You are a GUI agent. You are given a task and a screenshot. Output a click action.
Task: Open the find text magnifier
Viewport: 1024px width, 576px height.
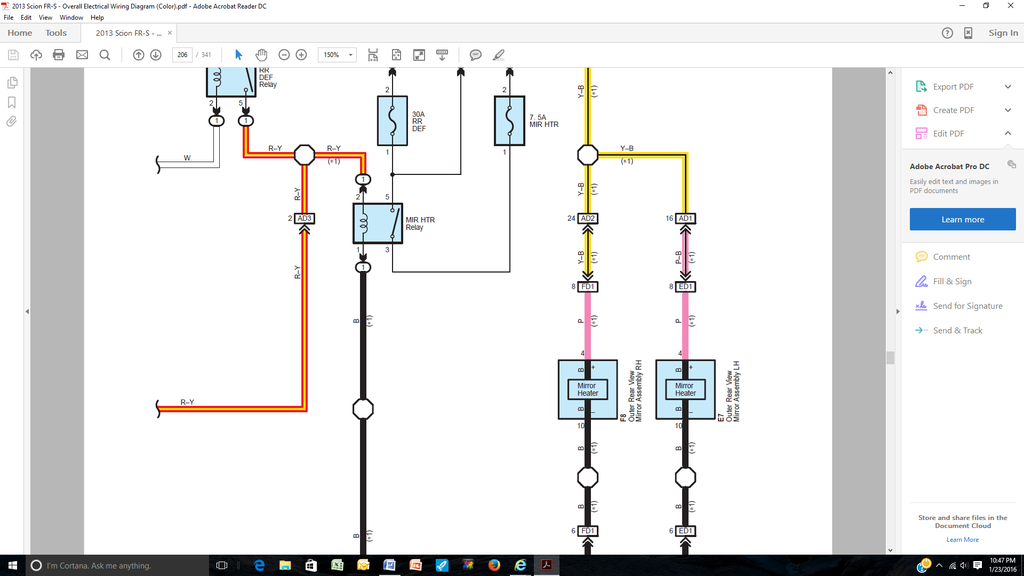click(105, 54)
